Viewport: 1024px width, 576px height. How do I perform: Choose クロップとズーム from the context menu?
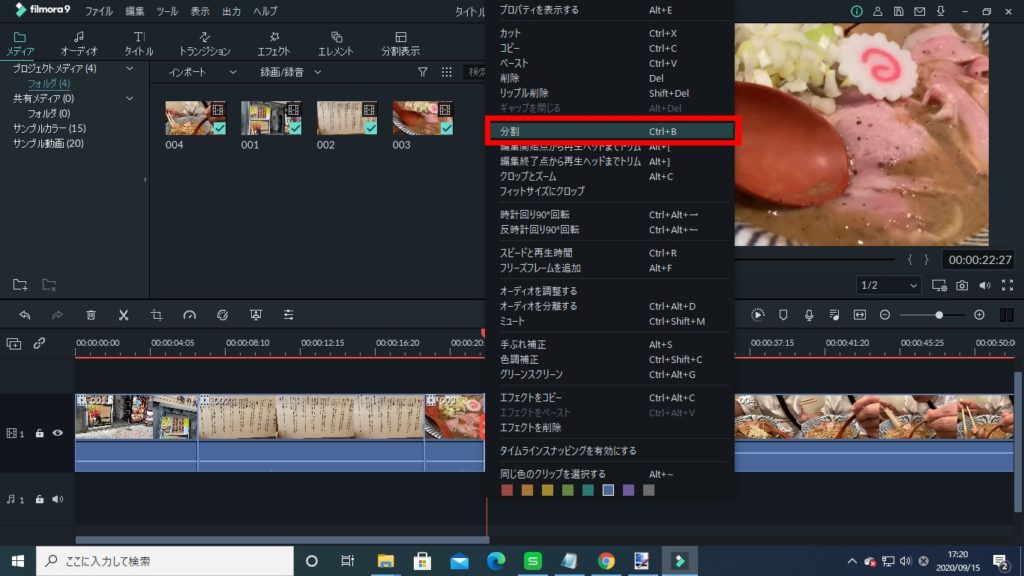coord(528,177)
